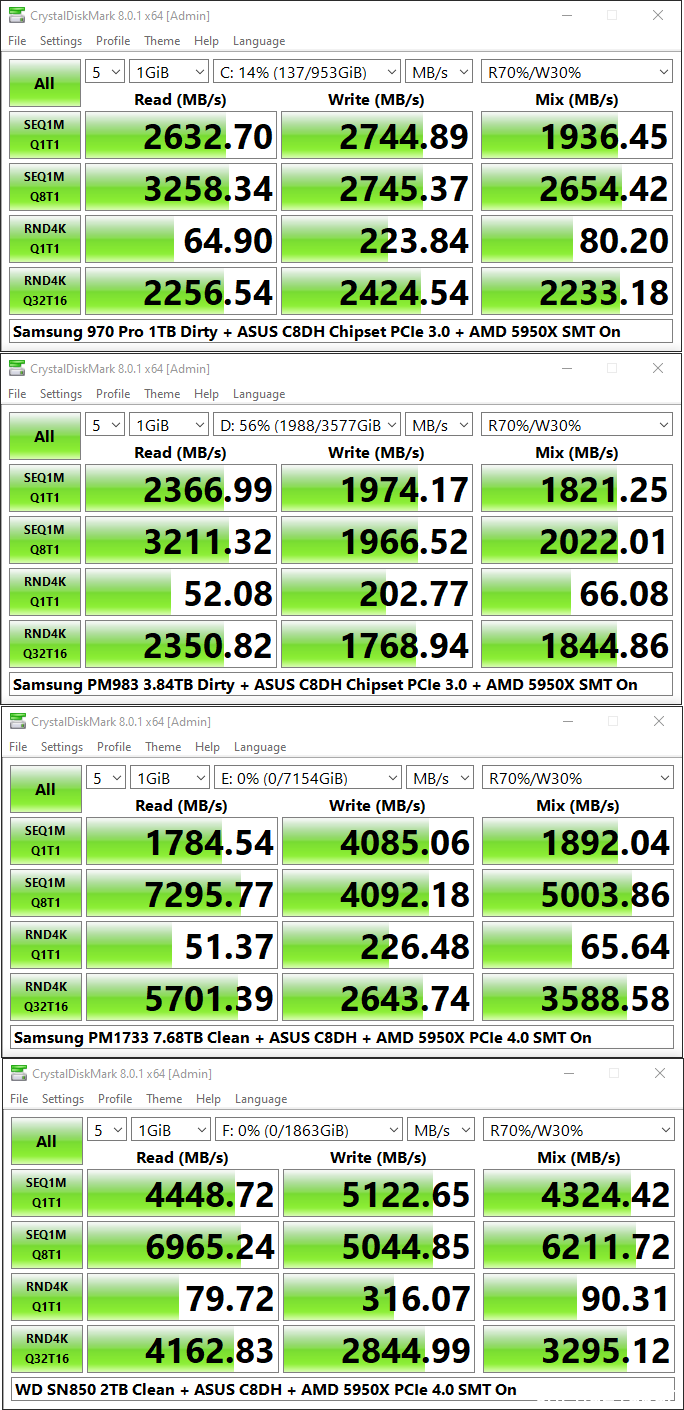Run All tests in the PM1733 window

46,789
